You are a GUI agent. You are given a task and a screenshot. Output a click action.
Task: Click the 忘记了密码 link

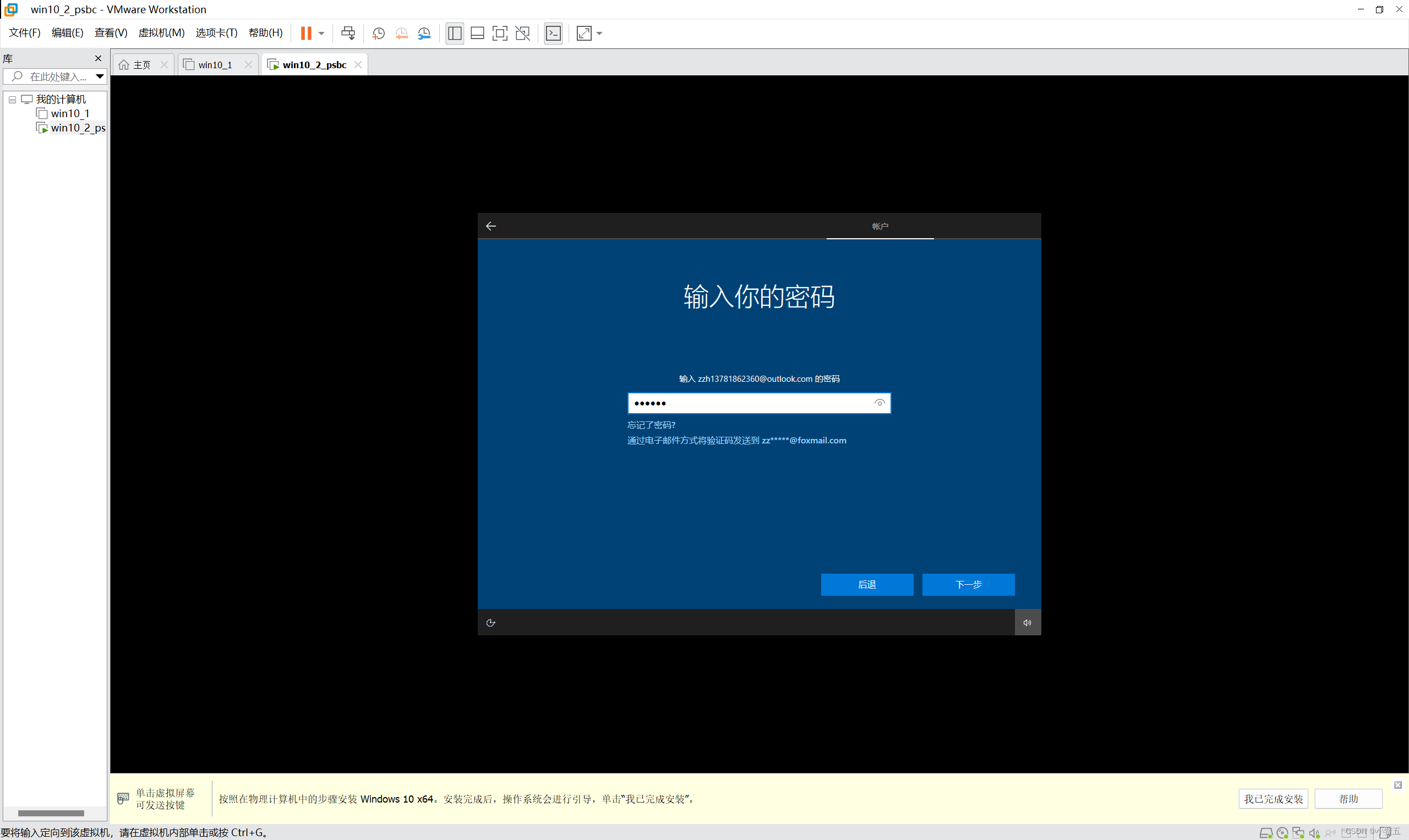651,425
